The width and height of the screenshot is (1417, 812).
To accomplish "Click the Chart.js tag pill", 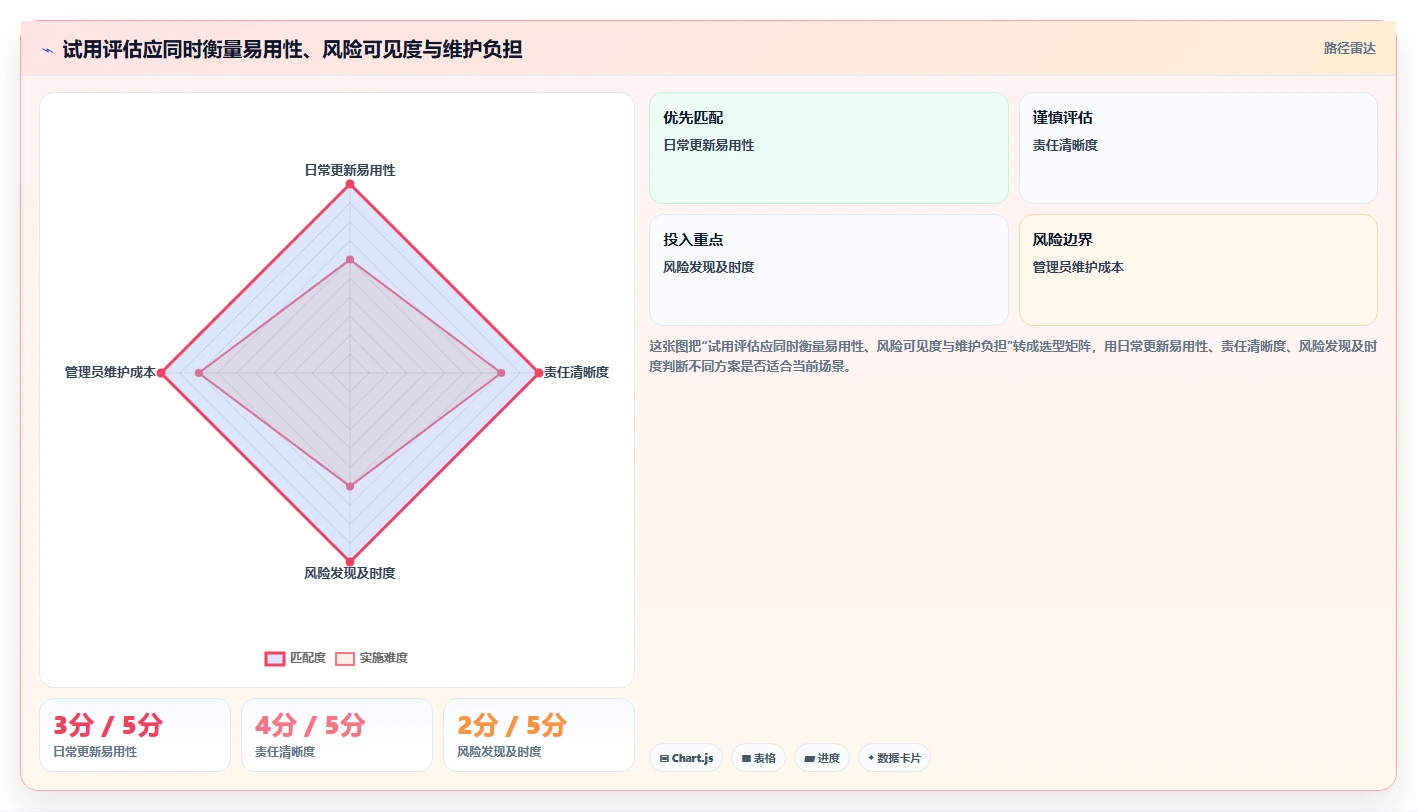I will [686, 758].
